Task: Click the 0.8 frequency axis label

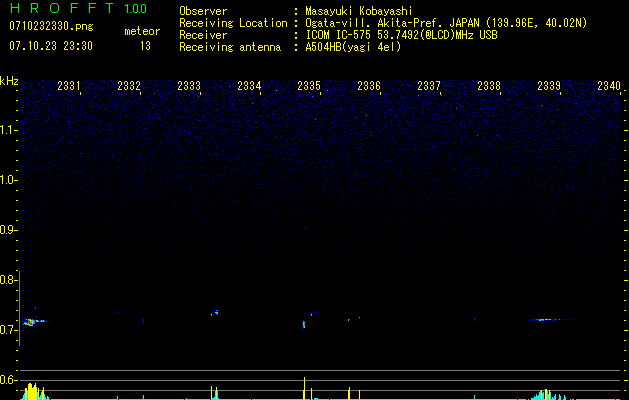Action: [8, 280]
